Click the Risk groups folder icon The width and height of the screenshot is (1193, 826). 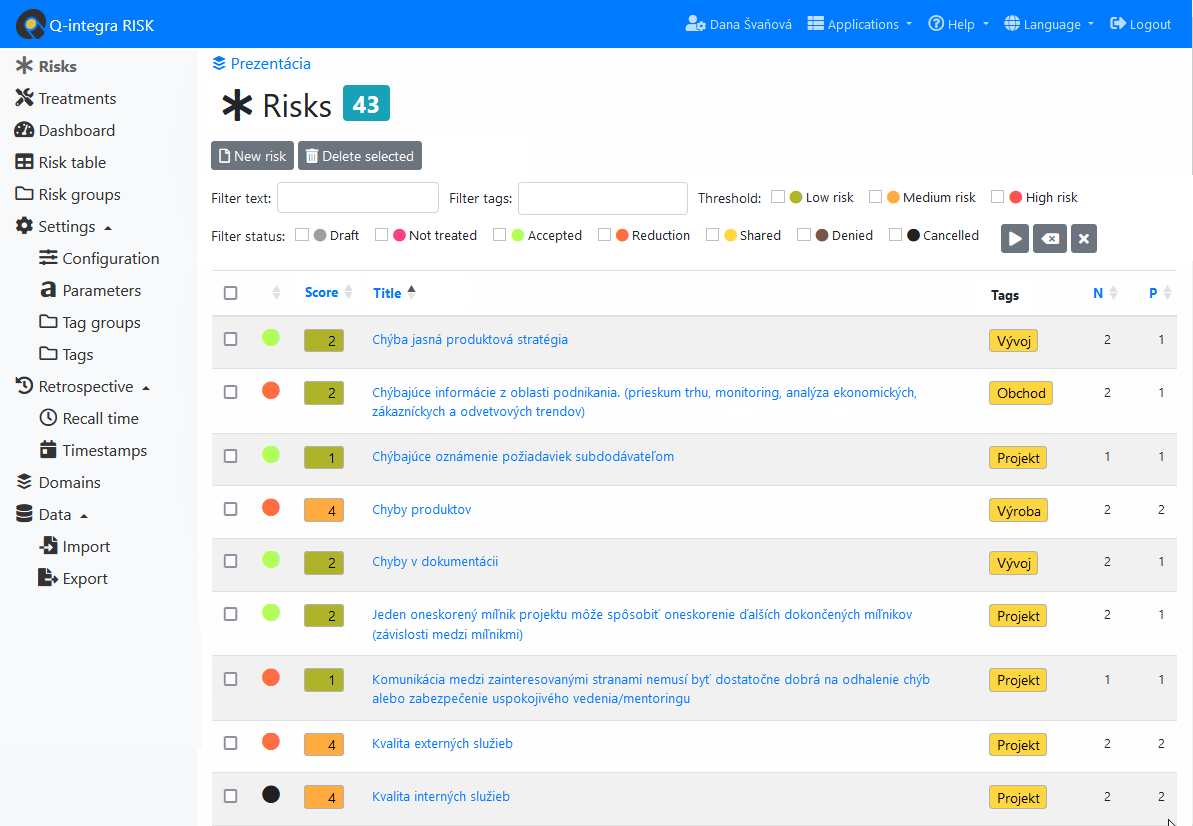tap(24, 194)
